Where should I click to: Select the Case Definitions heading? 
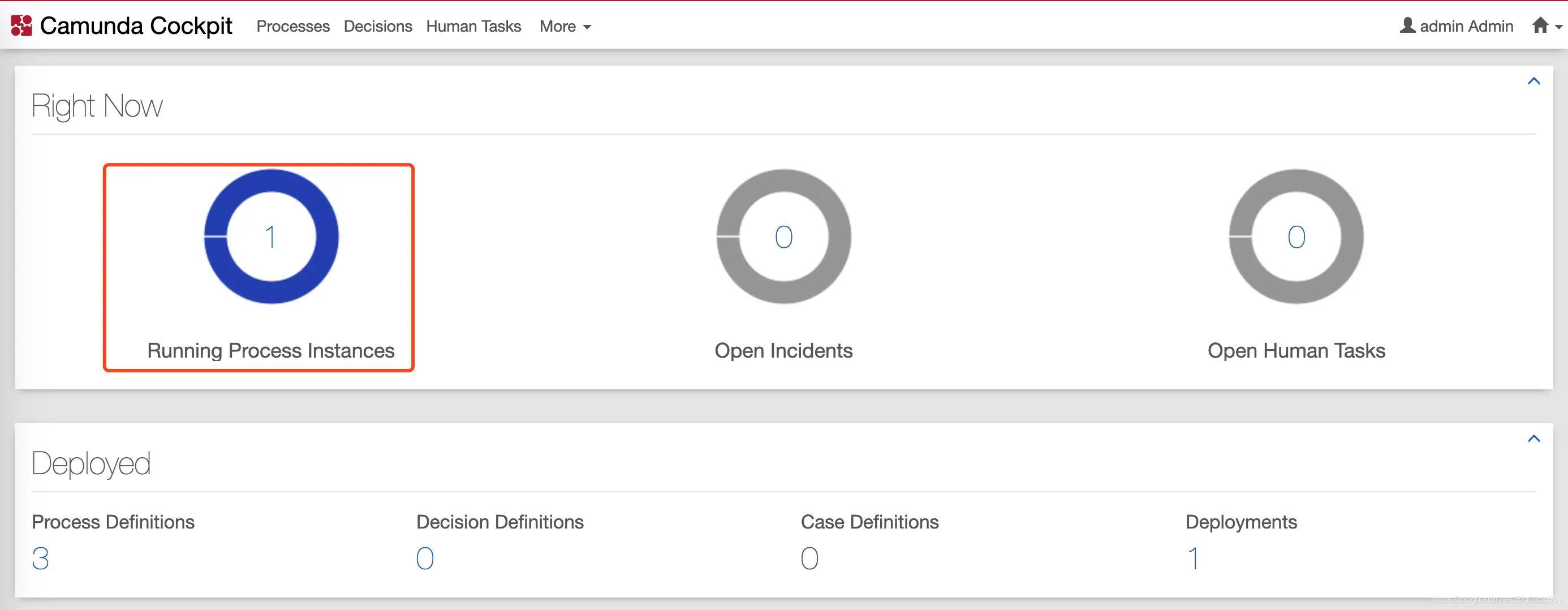click(870, 522)
